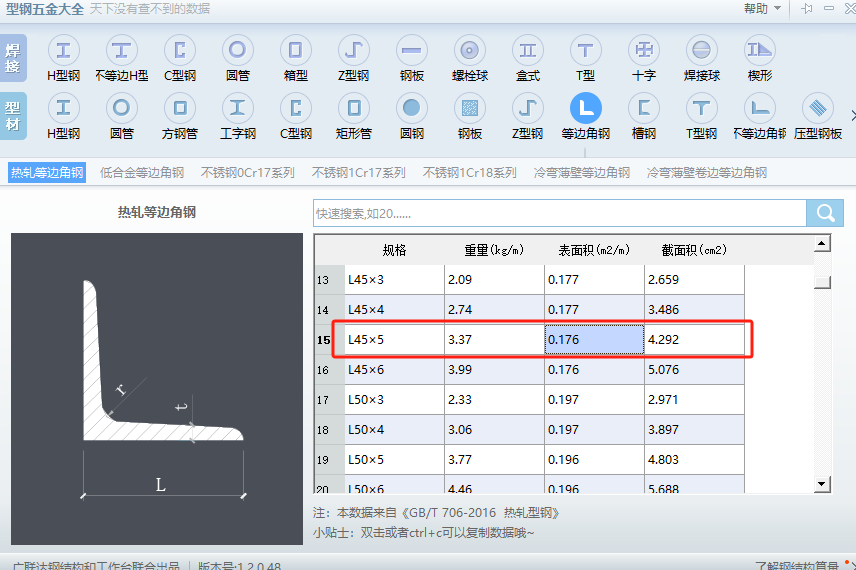Click weight value 3.99 in row 16
Screen dimensions: 856x570
pos(494,370)
